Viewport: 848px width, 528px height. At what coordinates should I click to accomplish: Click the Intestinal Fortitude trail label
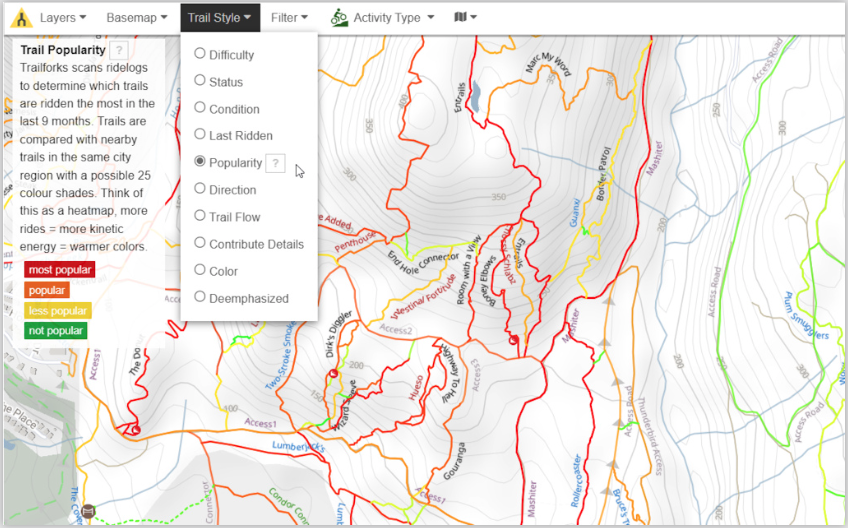pos(423,297)
